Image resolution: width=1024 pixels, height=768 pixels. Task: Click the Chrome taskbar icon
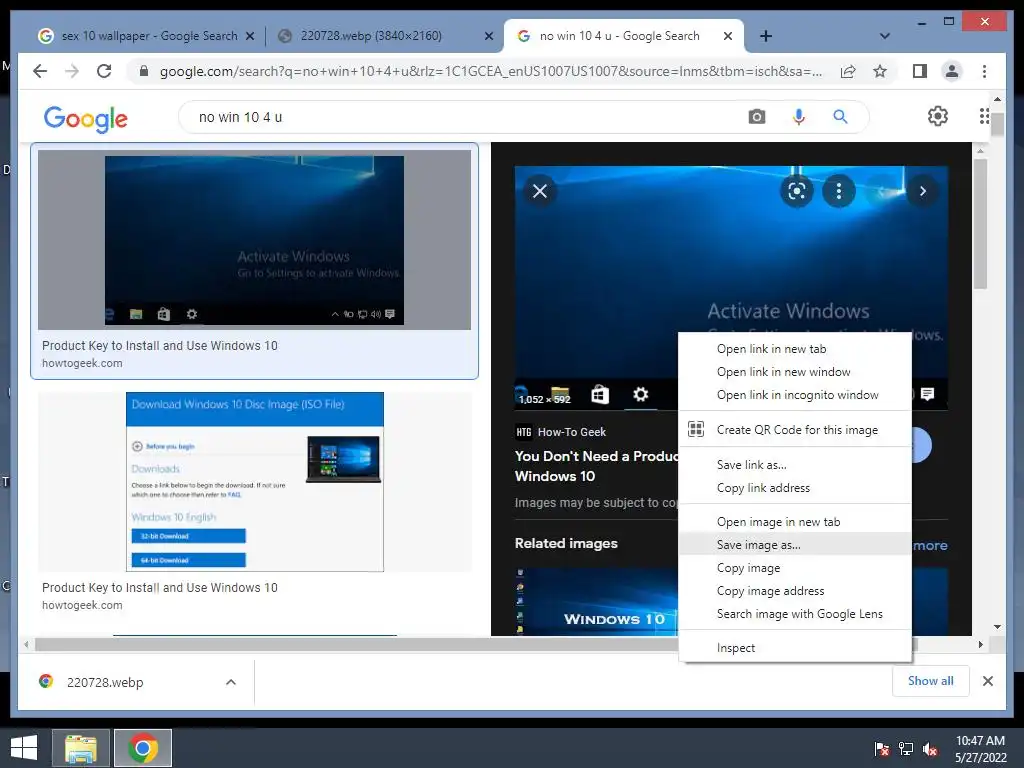pyautogui.click(x=143, y=748)
